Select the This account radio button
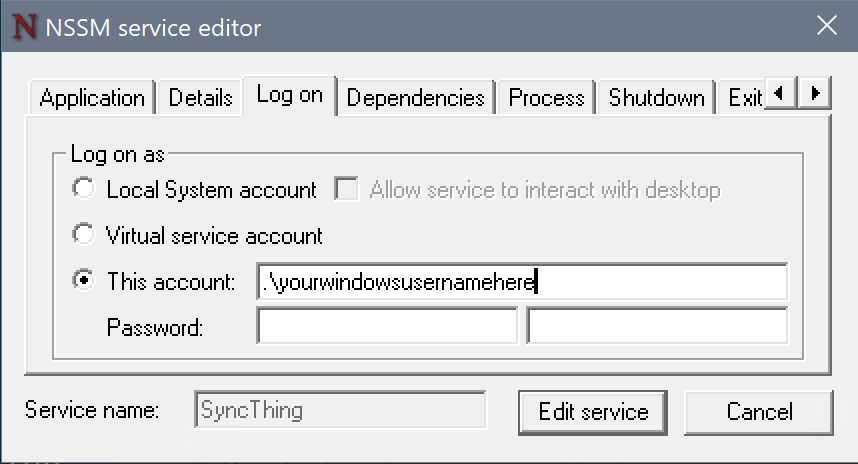This screenshot has width=858, height=464. tap(84, 280)
